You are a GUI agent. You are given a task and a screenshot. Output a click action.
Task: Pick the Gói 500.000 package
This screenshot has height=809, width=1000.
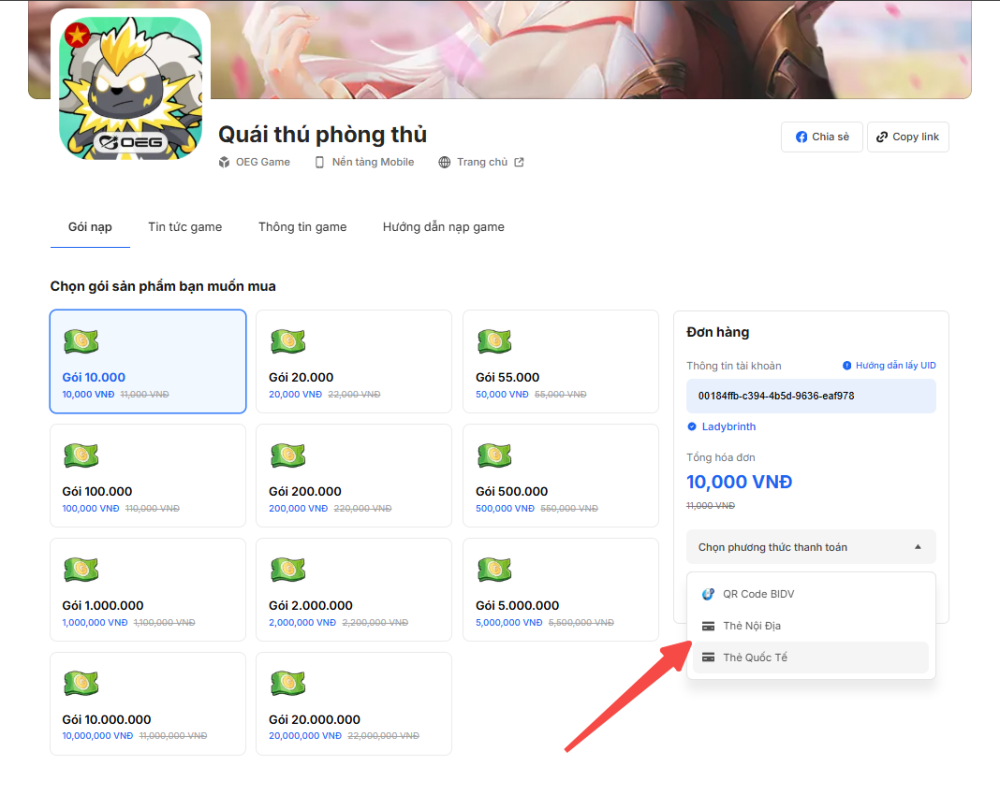click(560, 475)
